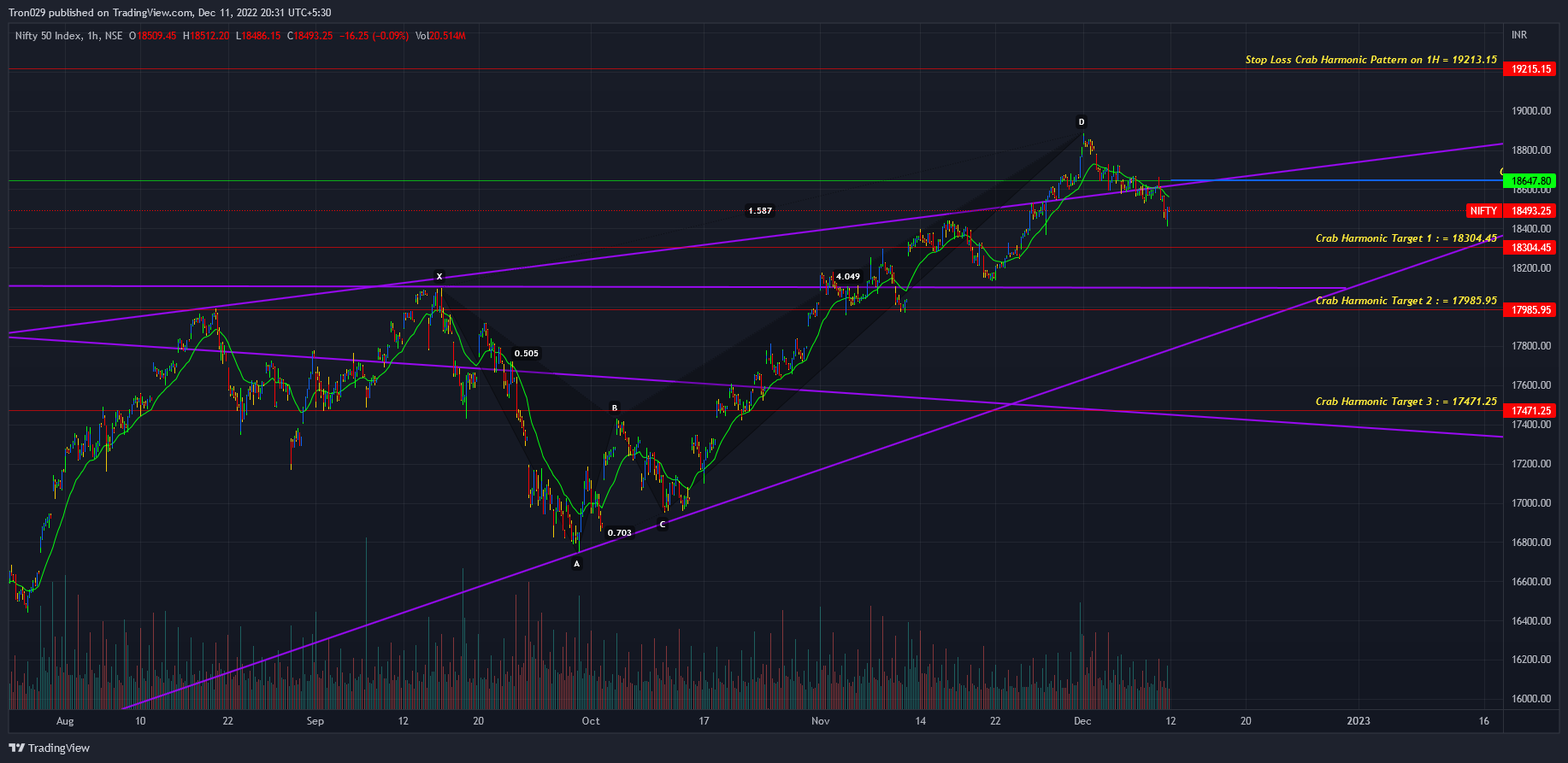Click the 19000.00 price axis value
Screen dimensions: 1568x763
coord(1531,111)
